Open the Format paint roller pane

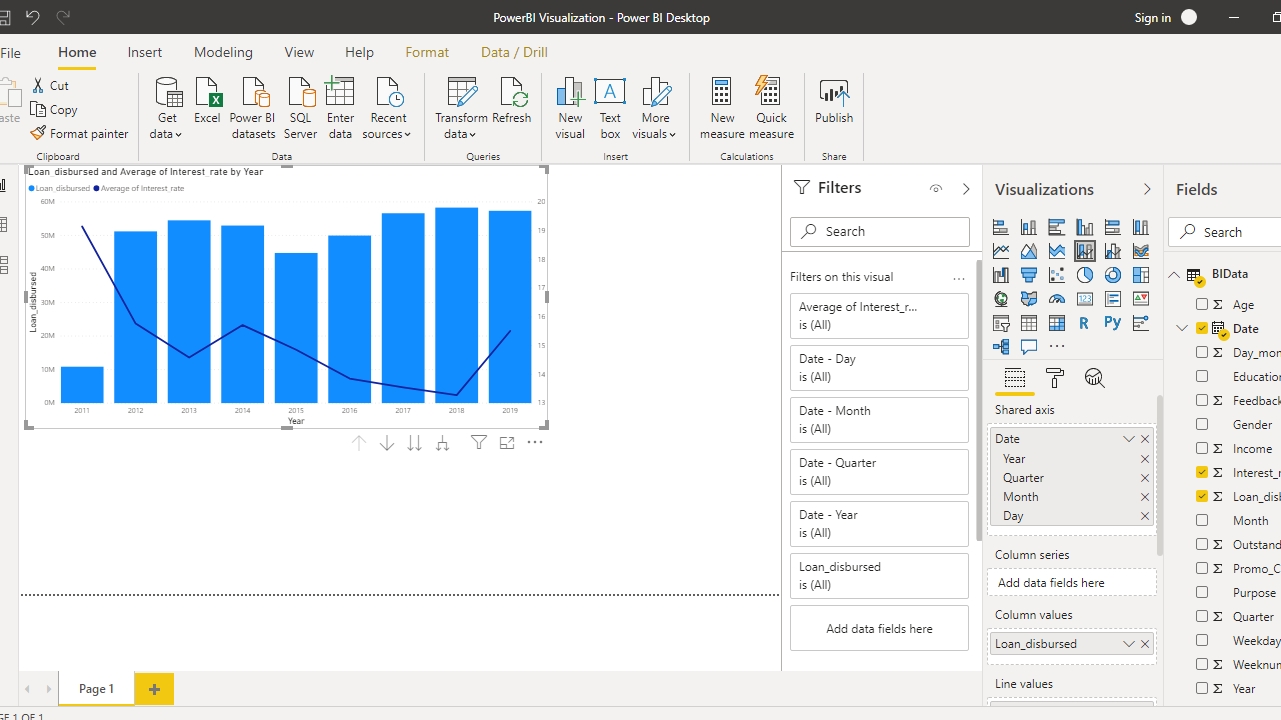(1054, 378)
